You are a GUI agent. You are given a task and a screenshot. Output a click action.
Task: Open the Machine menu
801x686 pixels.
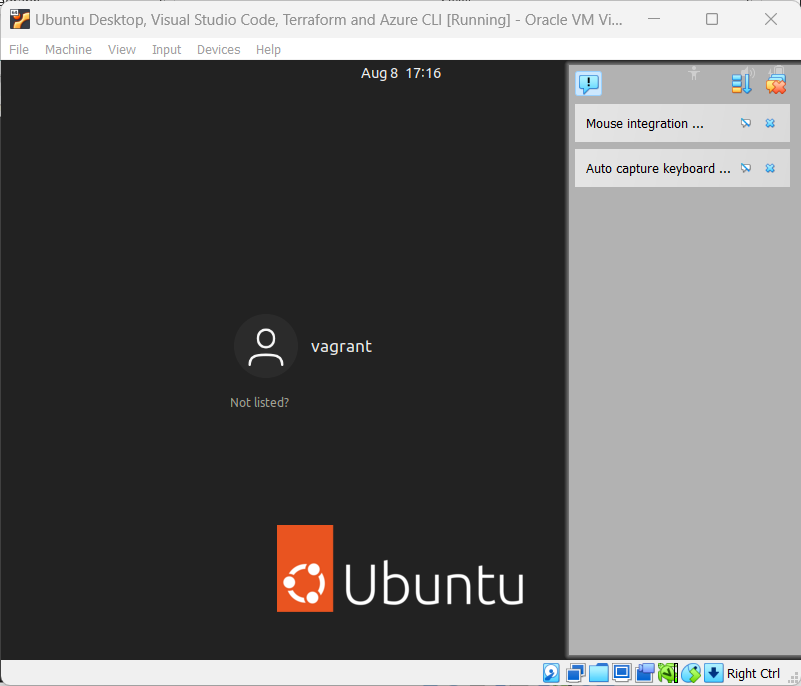point(68,49)
